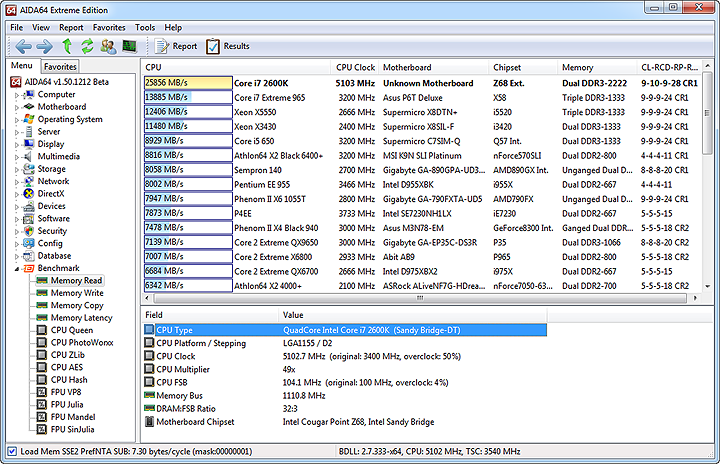
Task: Click the Manage users toolbar icon
Action: [x=108, y=46]
